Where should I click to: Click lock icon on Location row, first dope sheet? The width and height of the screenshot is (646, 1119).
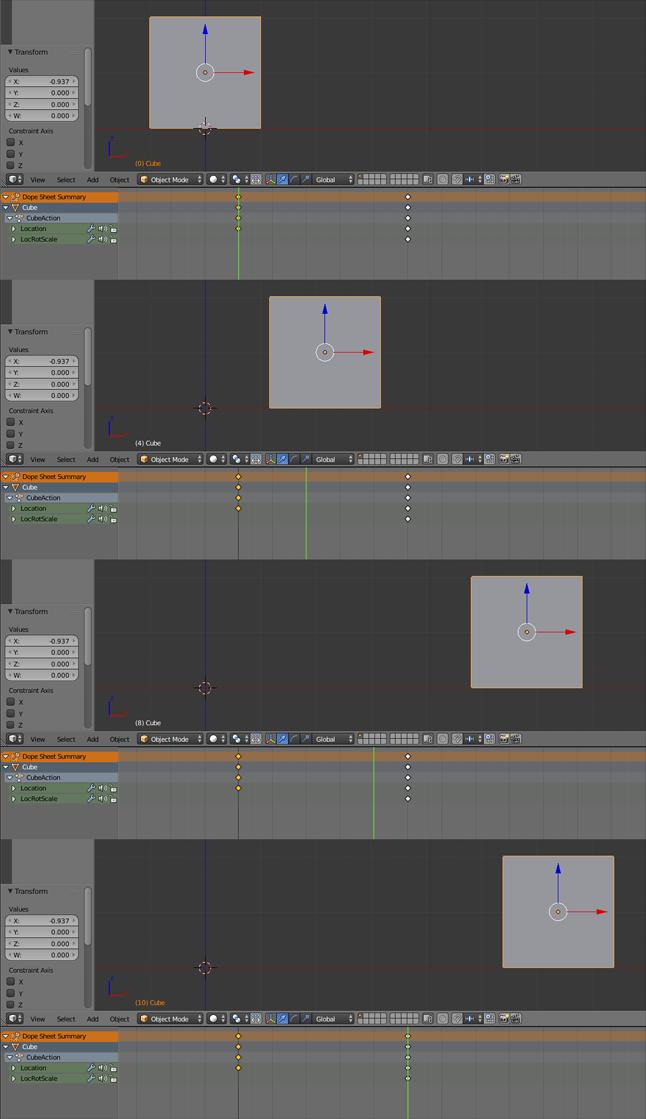[113, 229]
